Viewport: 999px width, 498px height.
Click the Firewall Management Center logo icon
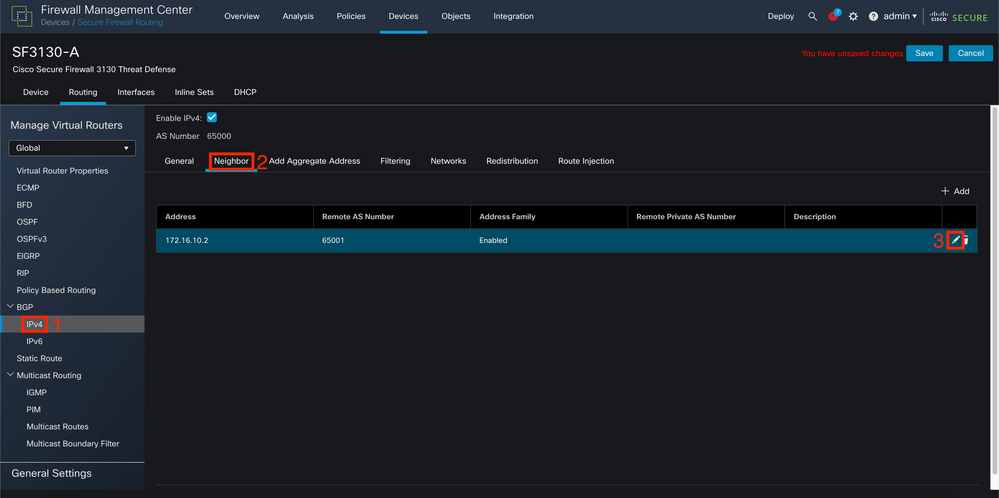coord(22,16)
